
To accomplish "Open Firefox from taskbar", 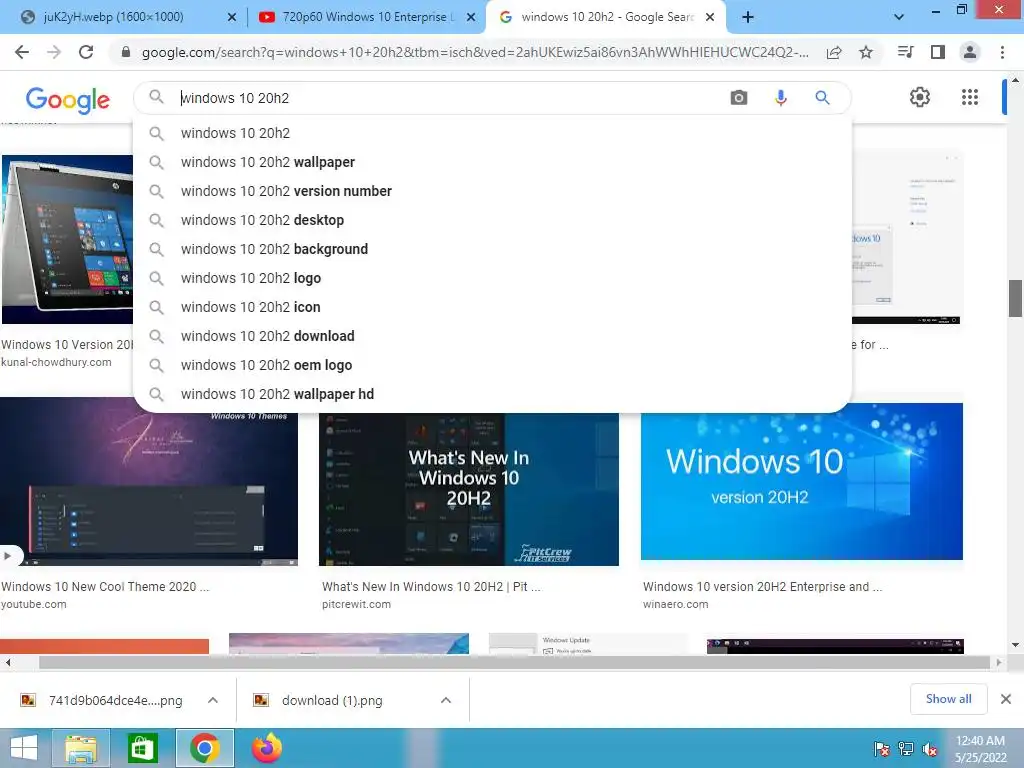I will (x=267, y=748).
